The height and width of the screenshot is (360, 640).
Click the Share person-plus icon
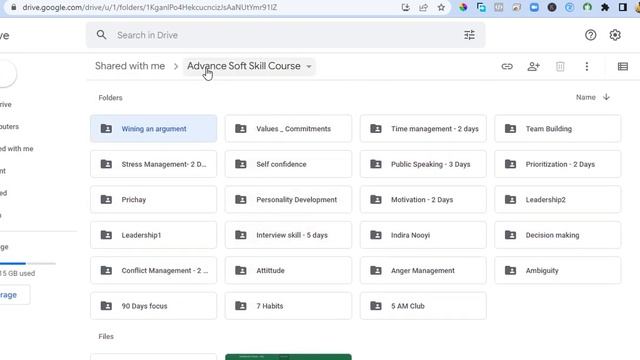coord(533,66)
